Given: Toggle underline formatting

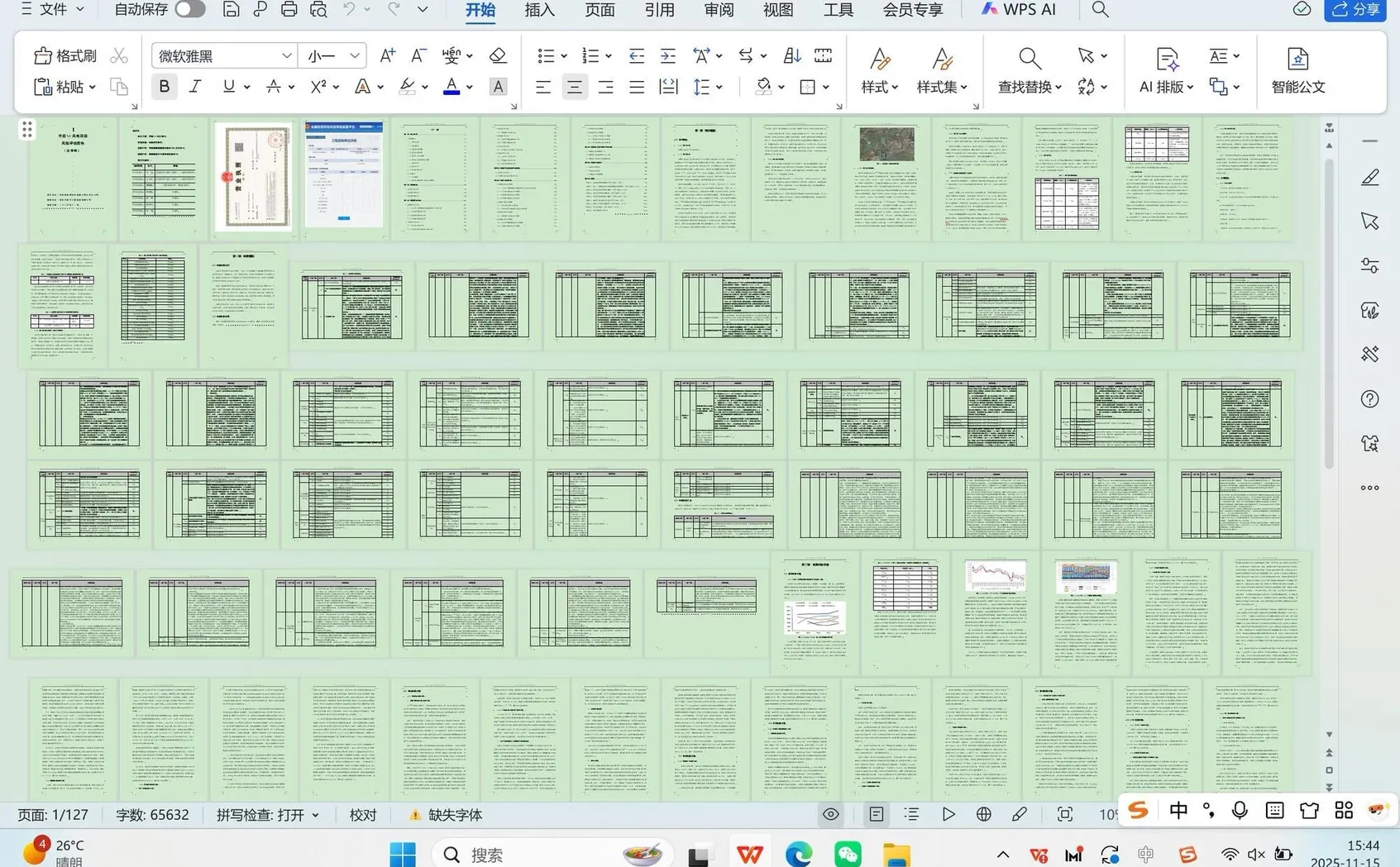Looking at the screenshot, I should click(x=228, y=87).
